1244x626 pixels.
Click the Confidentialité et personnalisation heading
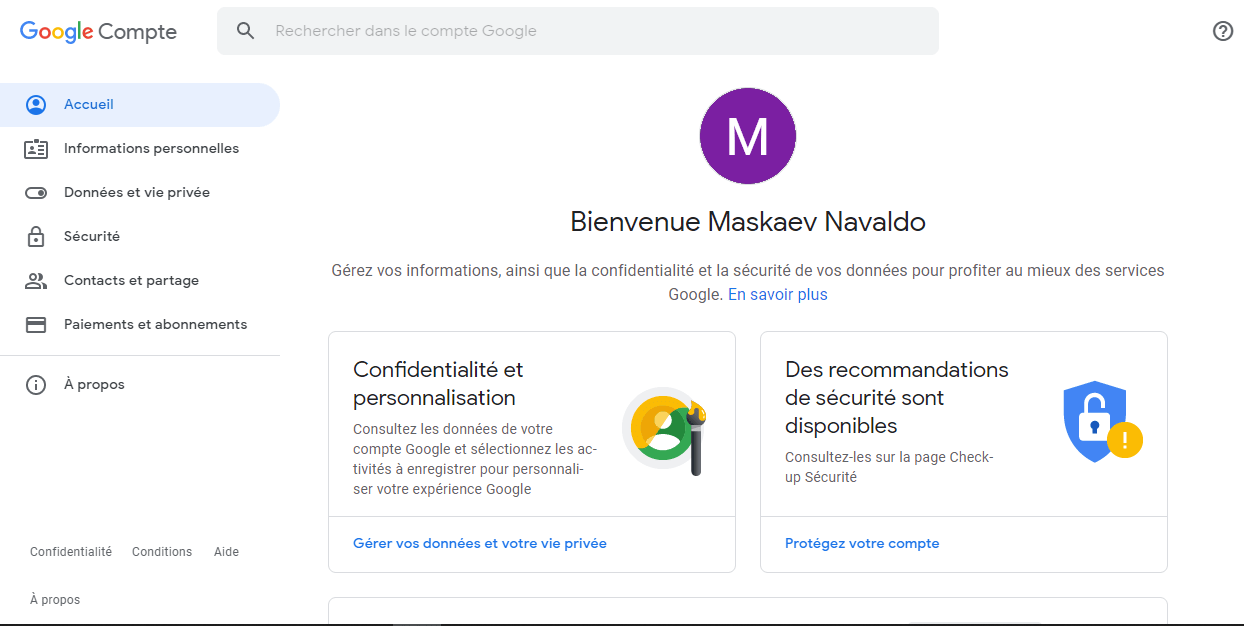coord(438,384)
